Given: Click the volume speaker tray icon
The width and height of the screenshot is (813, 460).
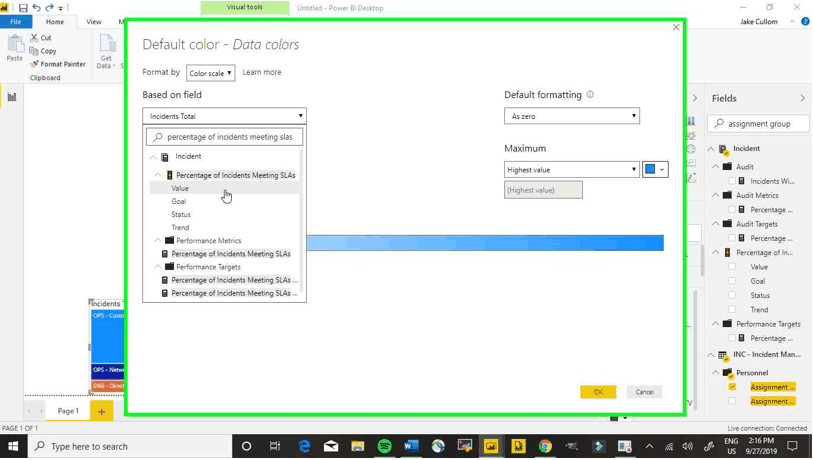Looking at the screenshot, I should point(688,447).
